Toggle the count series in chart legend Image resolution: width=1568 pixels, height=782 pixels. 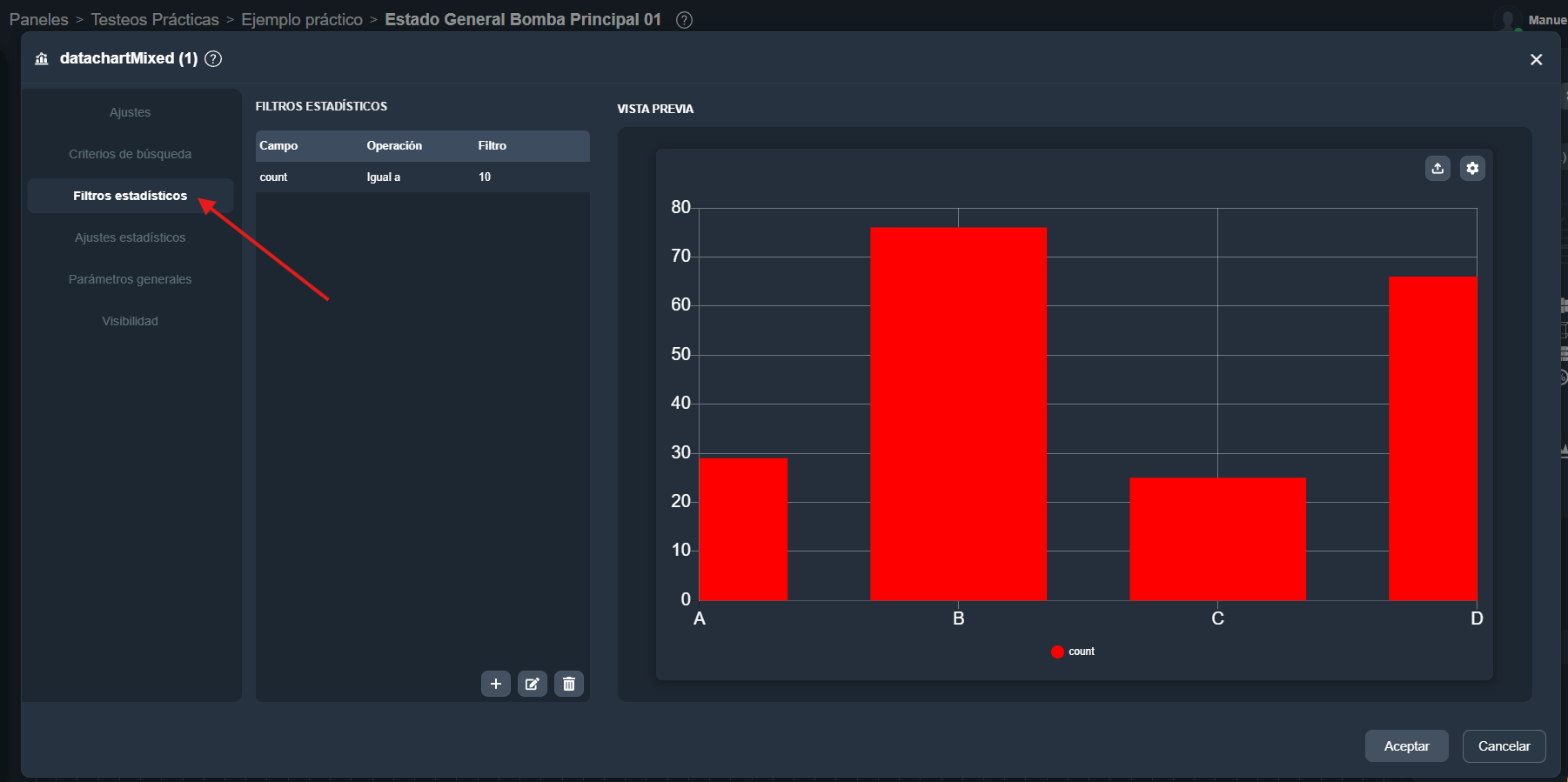[1073, 652]
